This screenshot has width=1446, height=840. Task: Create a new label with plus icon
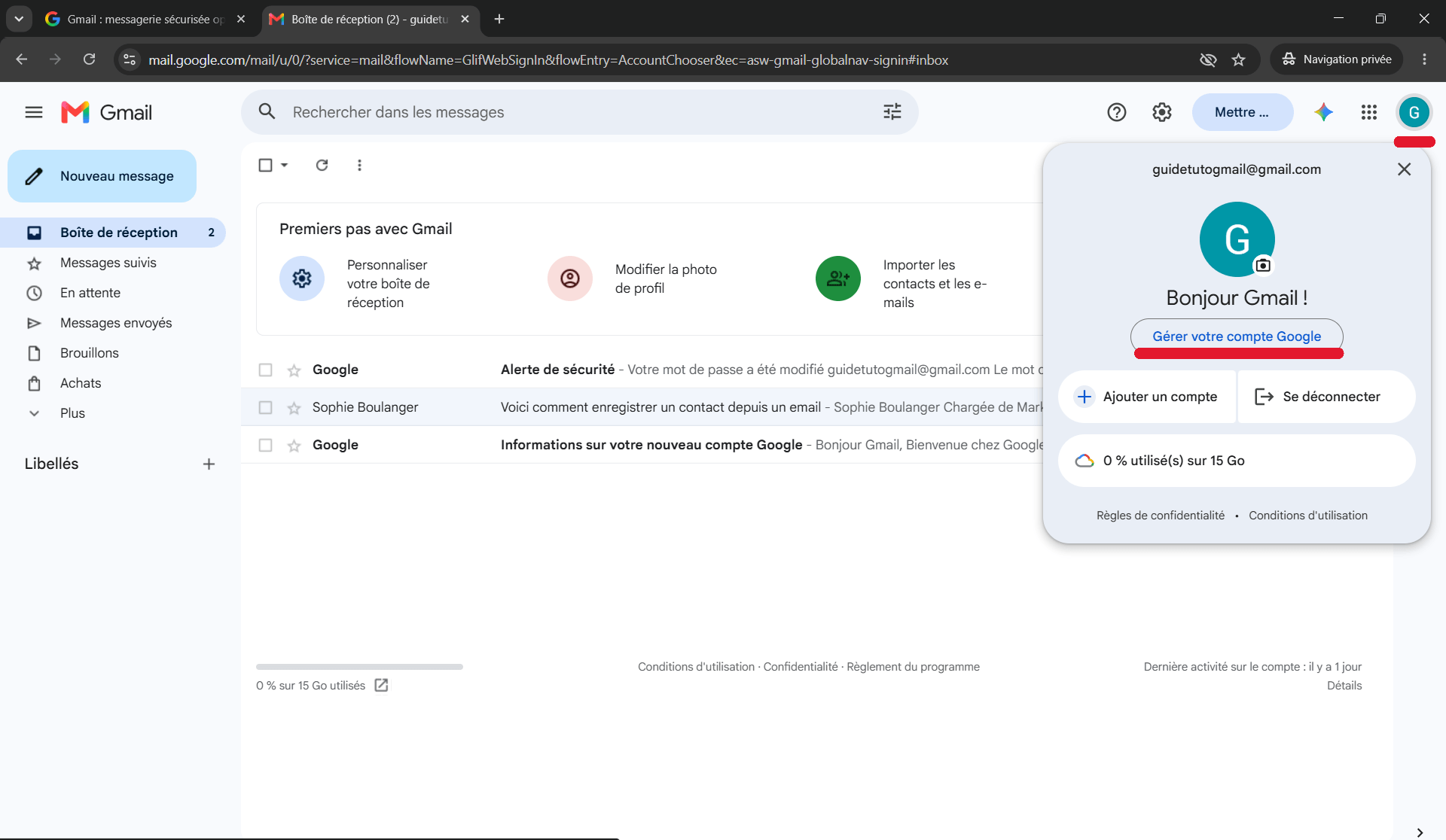209,464
